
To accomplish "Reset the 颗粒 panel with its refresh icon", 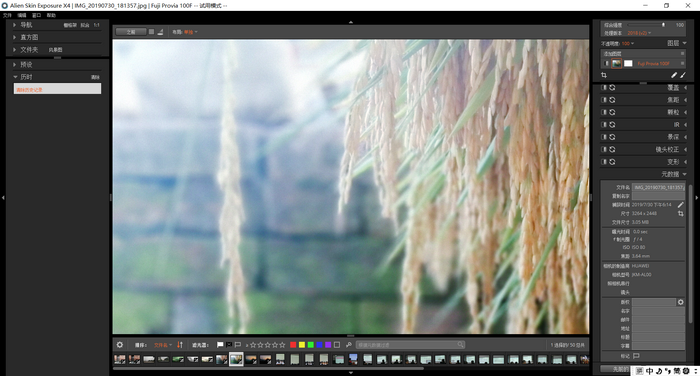I will click(x=612, y=112).
